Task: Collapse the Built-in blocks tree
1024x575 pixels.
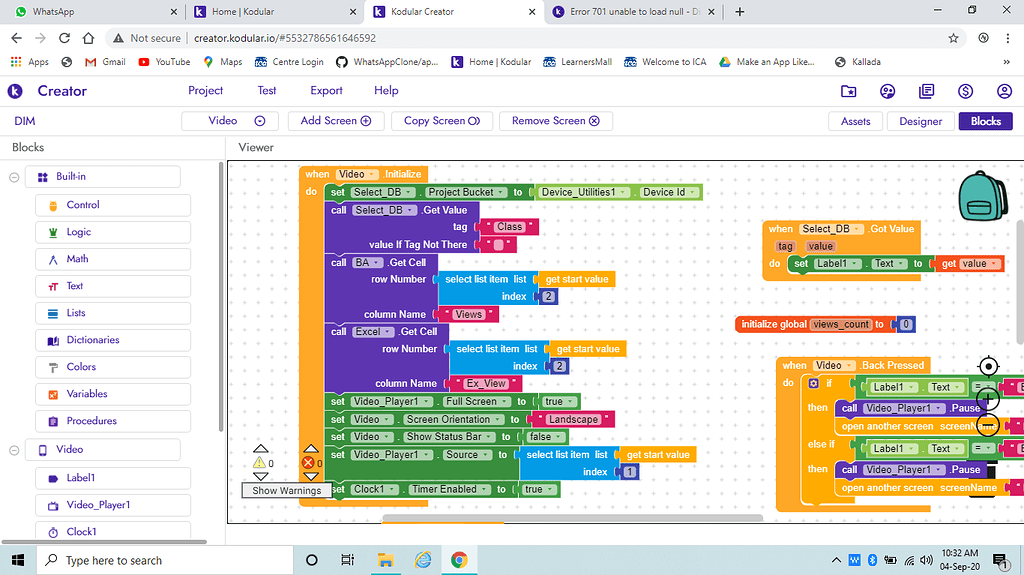Action: point(14,177)
